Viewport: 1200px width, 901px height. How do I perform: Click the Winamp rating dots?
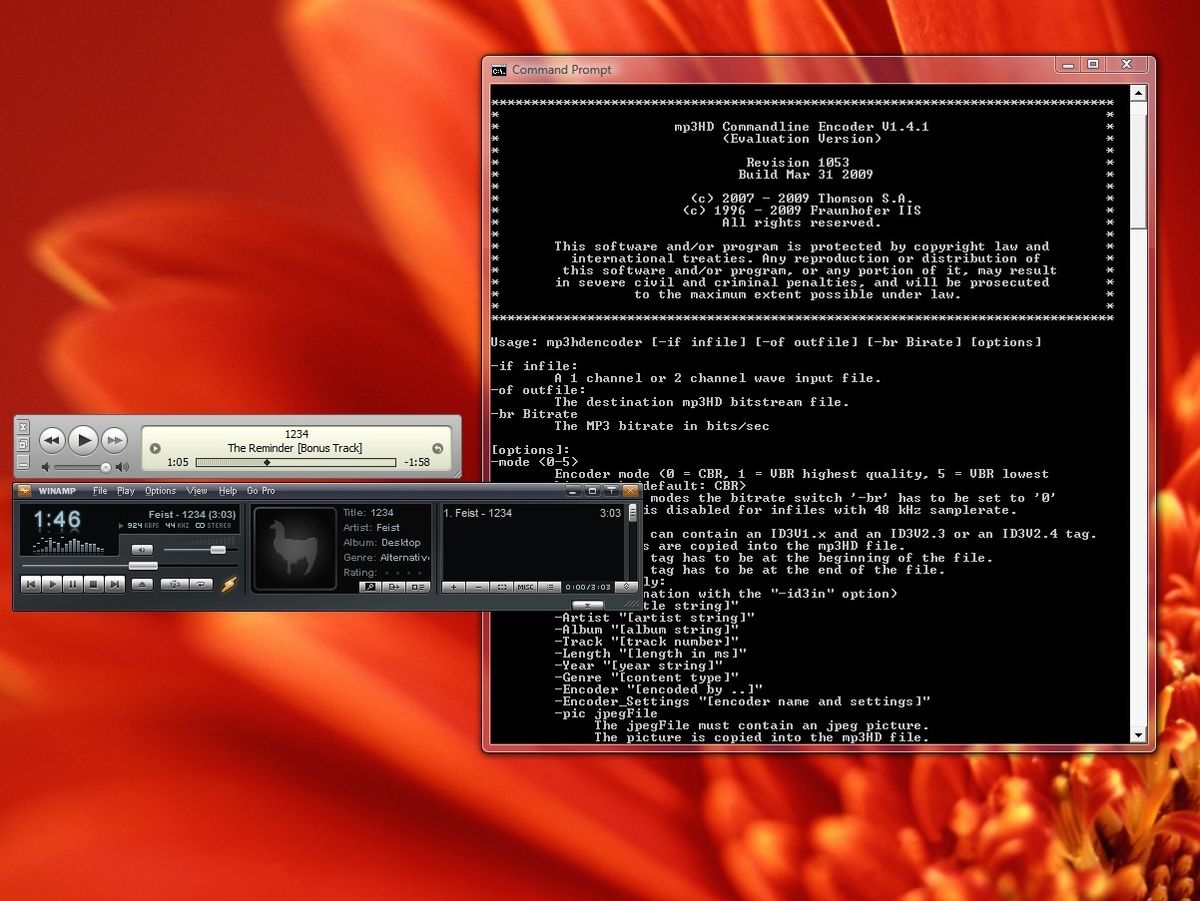(403, 573)
